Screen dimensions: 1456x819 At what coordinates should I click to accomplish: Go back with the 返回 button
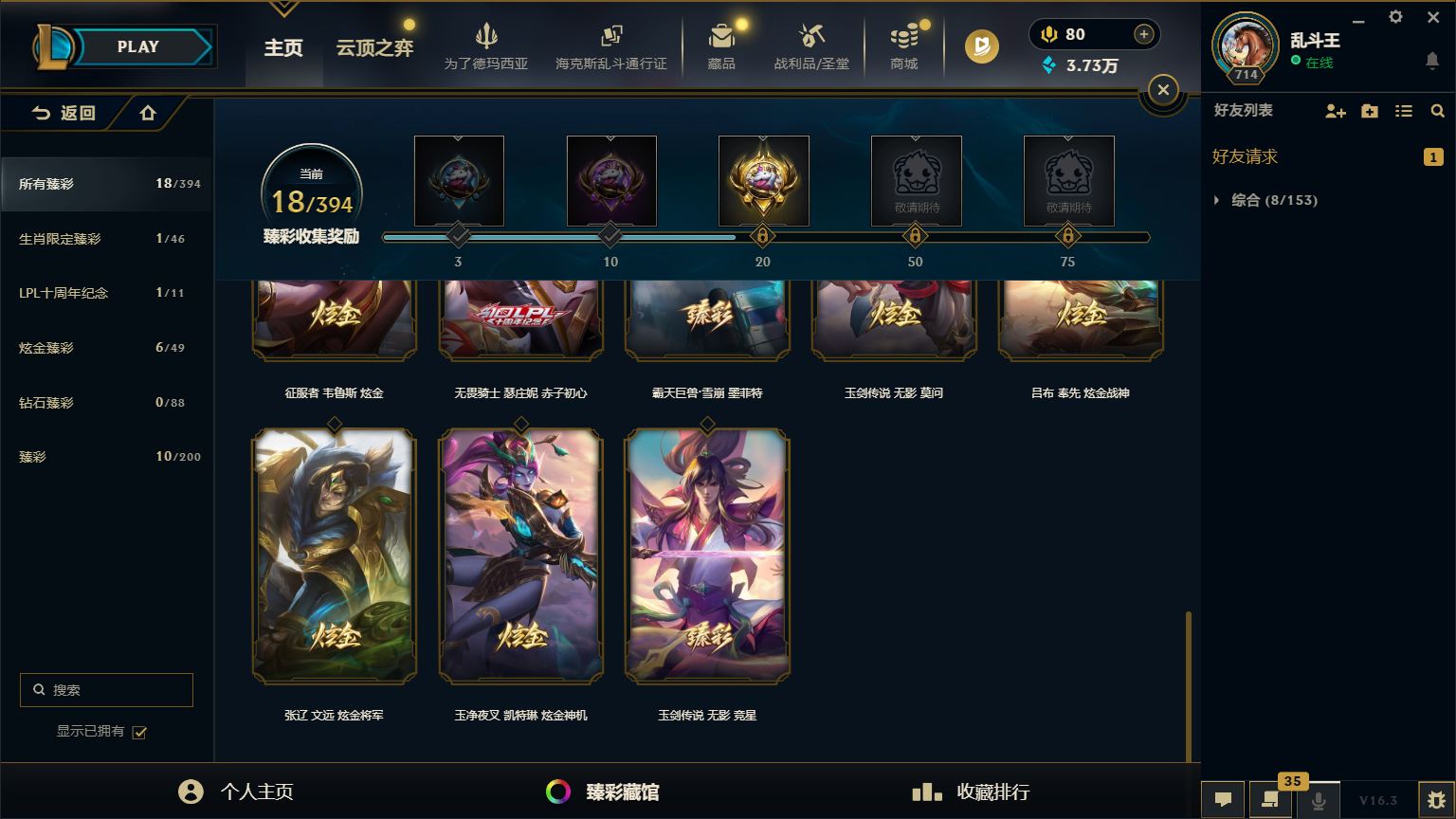click(x=64, y=113)
